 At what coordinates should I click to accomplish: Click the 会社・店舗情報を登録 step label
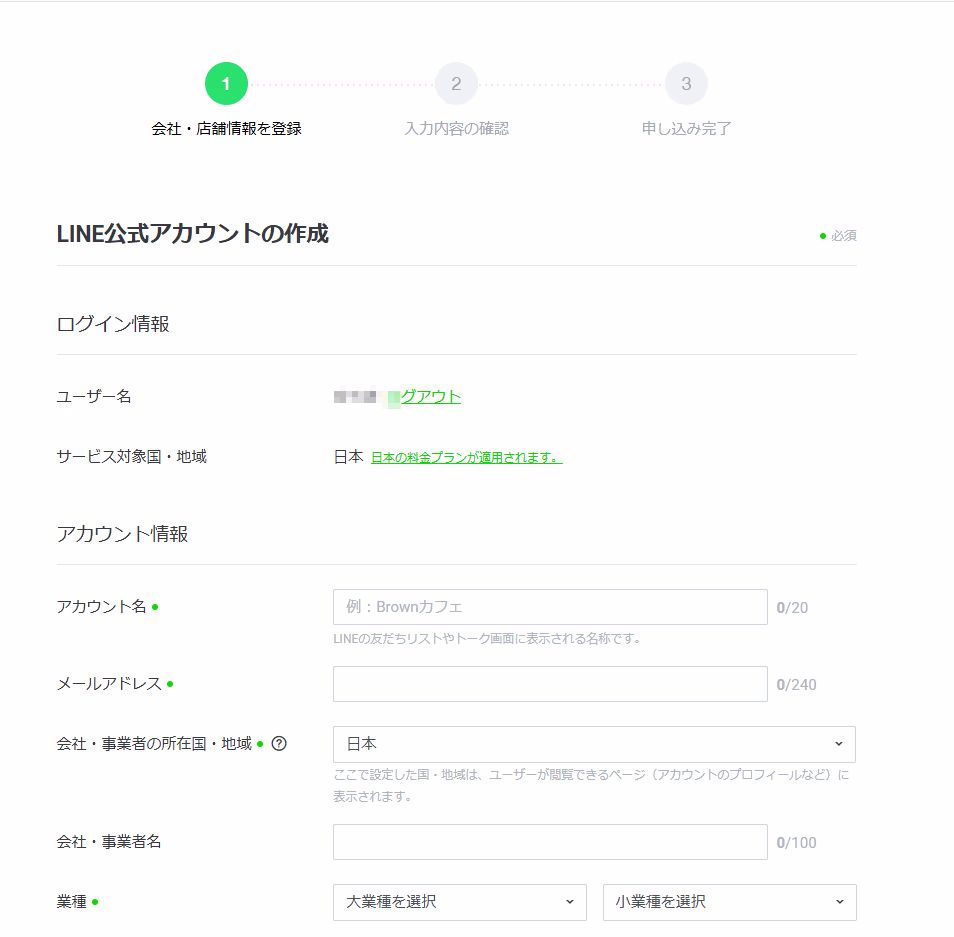(x=226, y=128)
